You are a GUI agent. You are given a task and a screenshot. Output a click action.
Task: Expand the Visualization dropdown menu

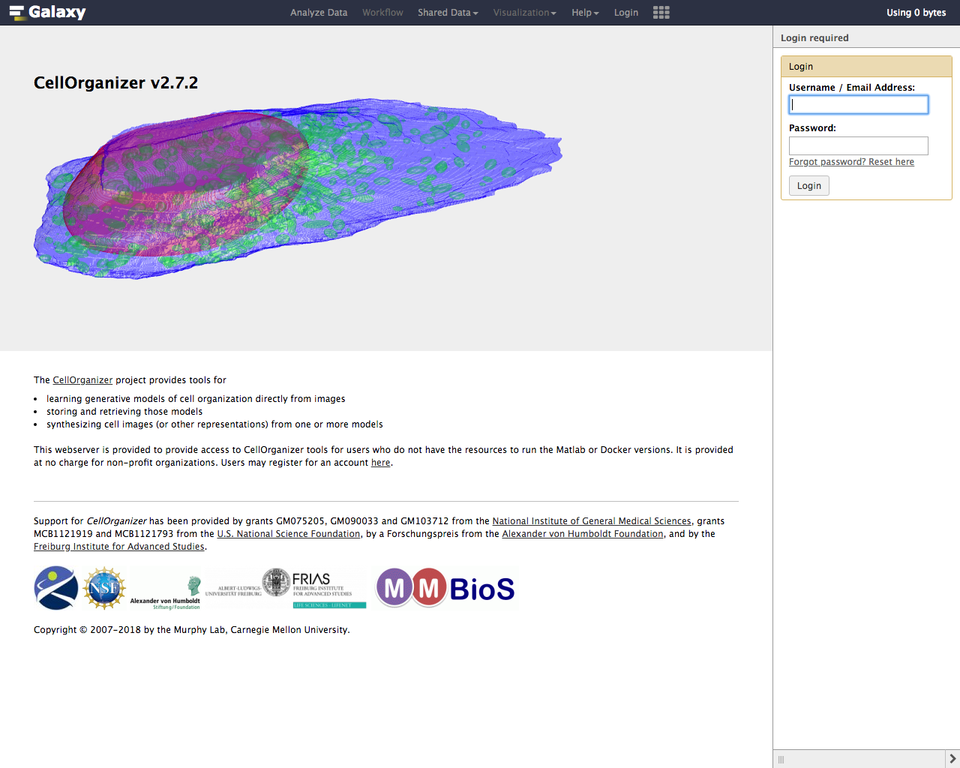pyautogui.click(x=525, y=12)
